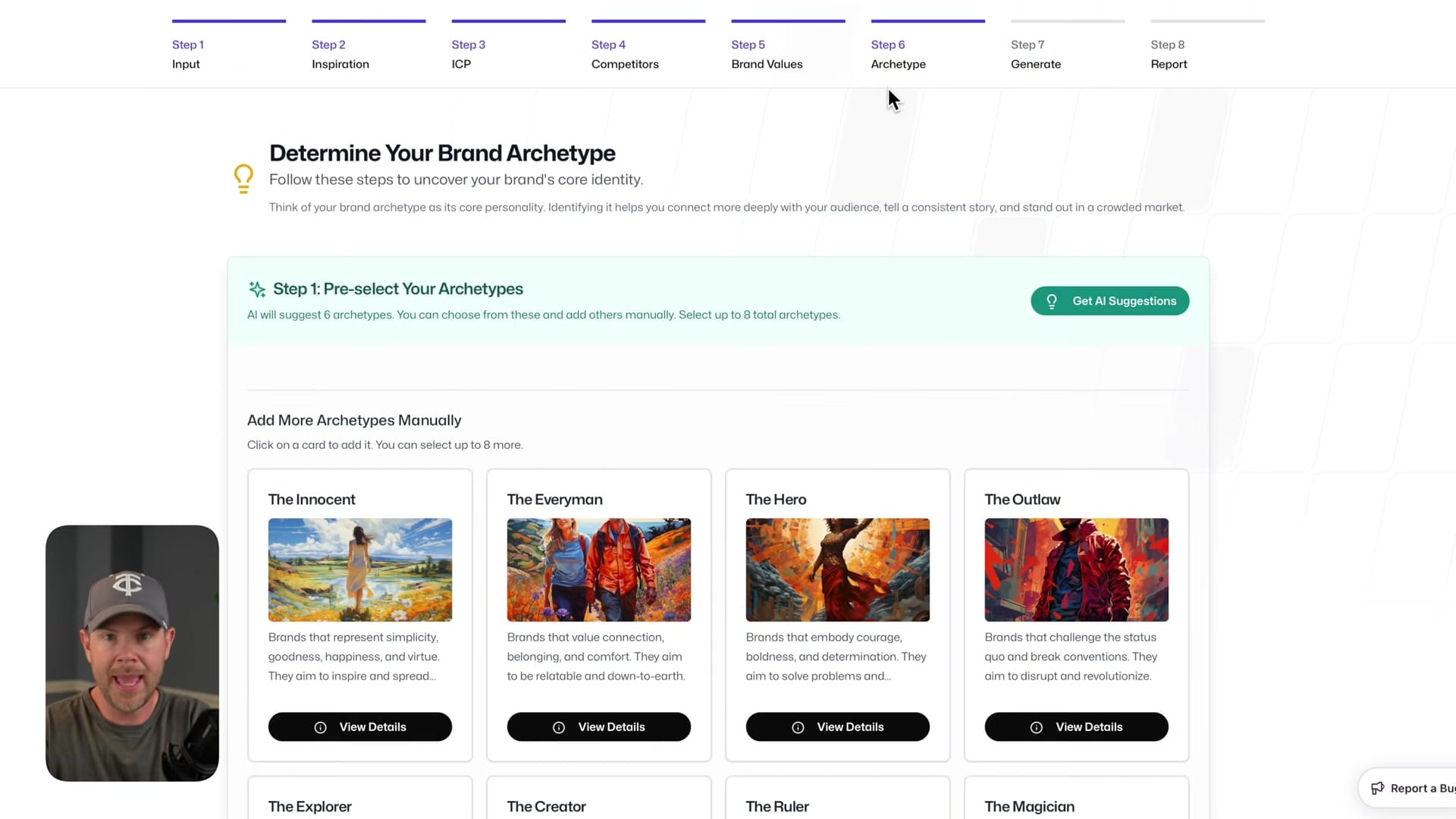Click the yellow lightbulb icon beside heading
The image size is (1456, 819).
click(243, 179)
